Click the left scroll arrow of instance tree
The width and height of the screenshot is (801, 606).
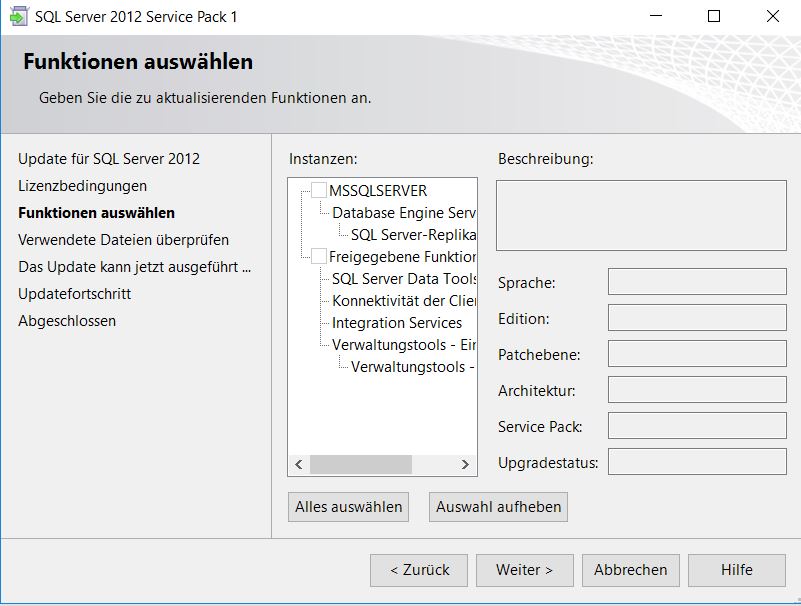coord(299,464)
